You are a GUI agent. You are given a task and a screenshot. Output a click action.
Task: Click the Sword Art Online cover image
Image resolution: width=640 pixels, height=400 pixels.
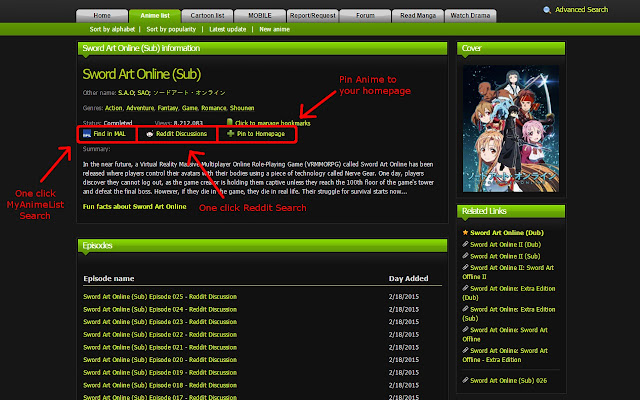coord(511,129)
